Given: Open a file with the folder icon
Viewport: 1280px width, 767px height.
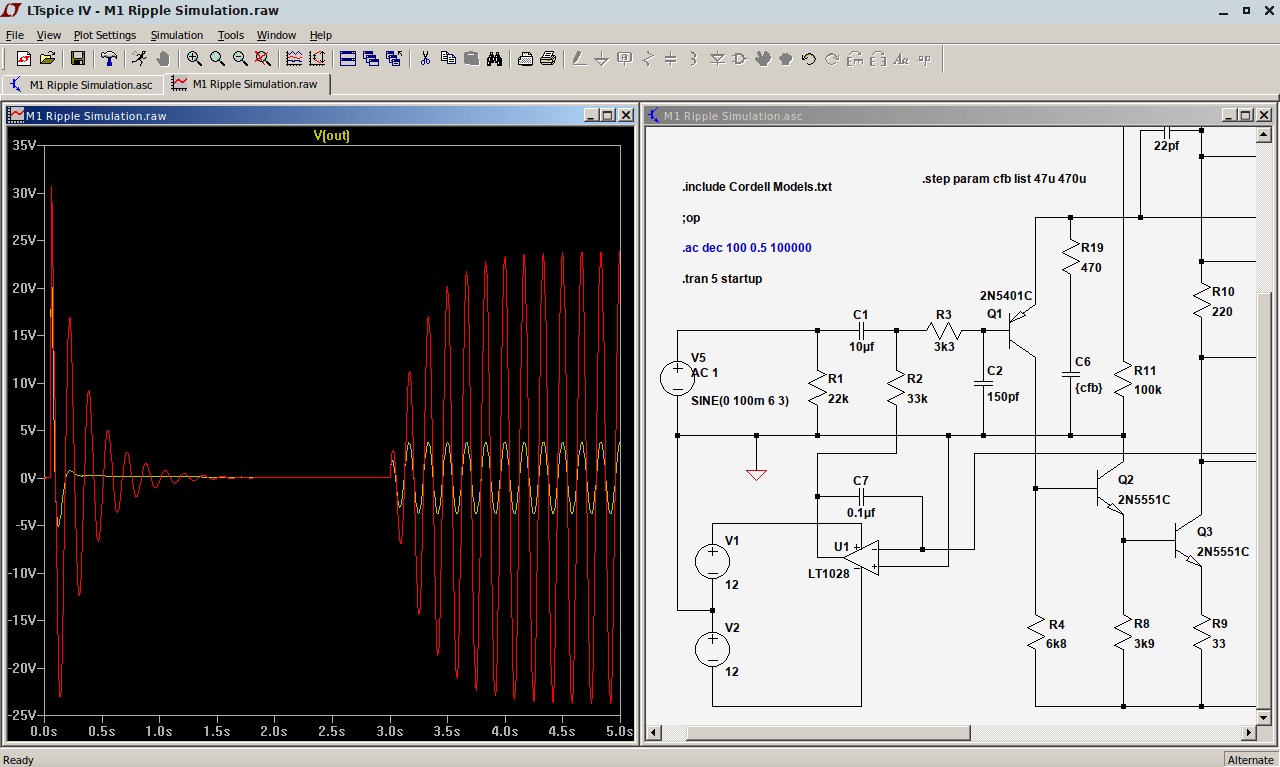Looking at the screenshot, I should pyautogui.click(x=47, y=59).
